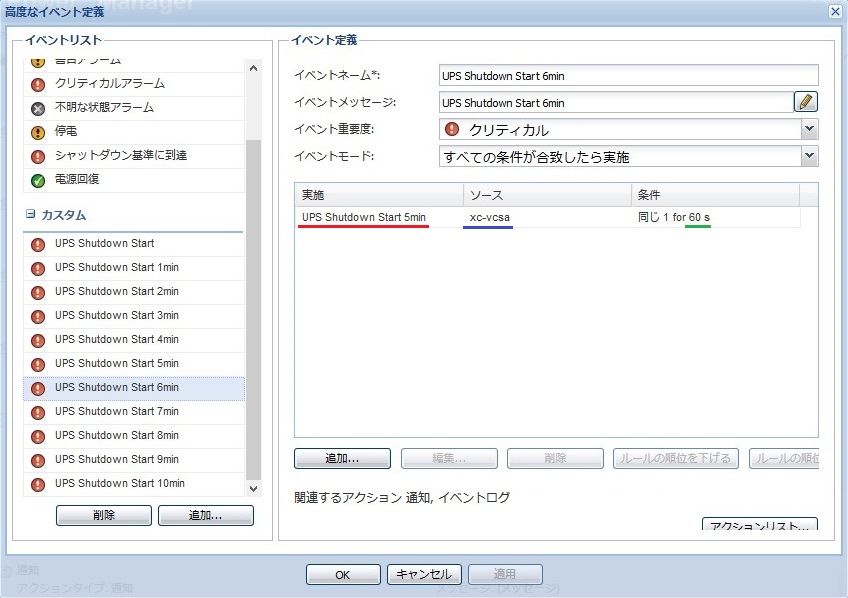This screenshot has height=598, width=848.
Task: Click red icon next to UPS Shutdown Start 10min
Action: pyautogui.click(x=38, y=484)
